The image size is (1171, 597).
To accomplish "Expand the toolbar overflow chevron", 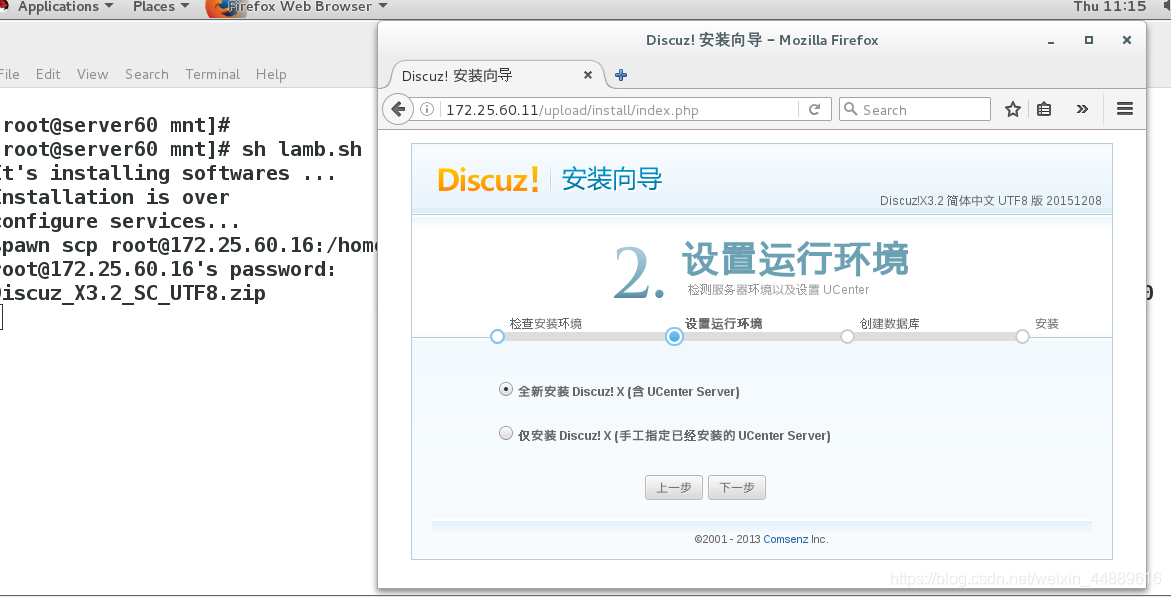I will 1082,109.
